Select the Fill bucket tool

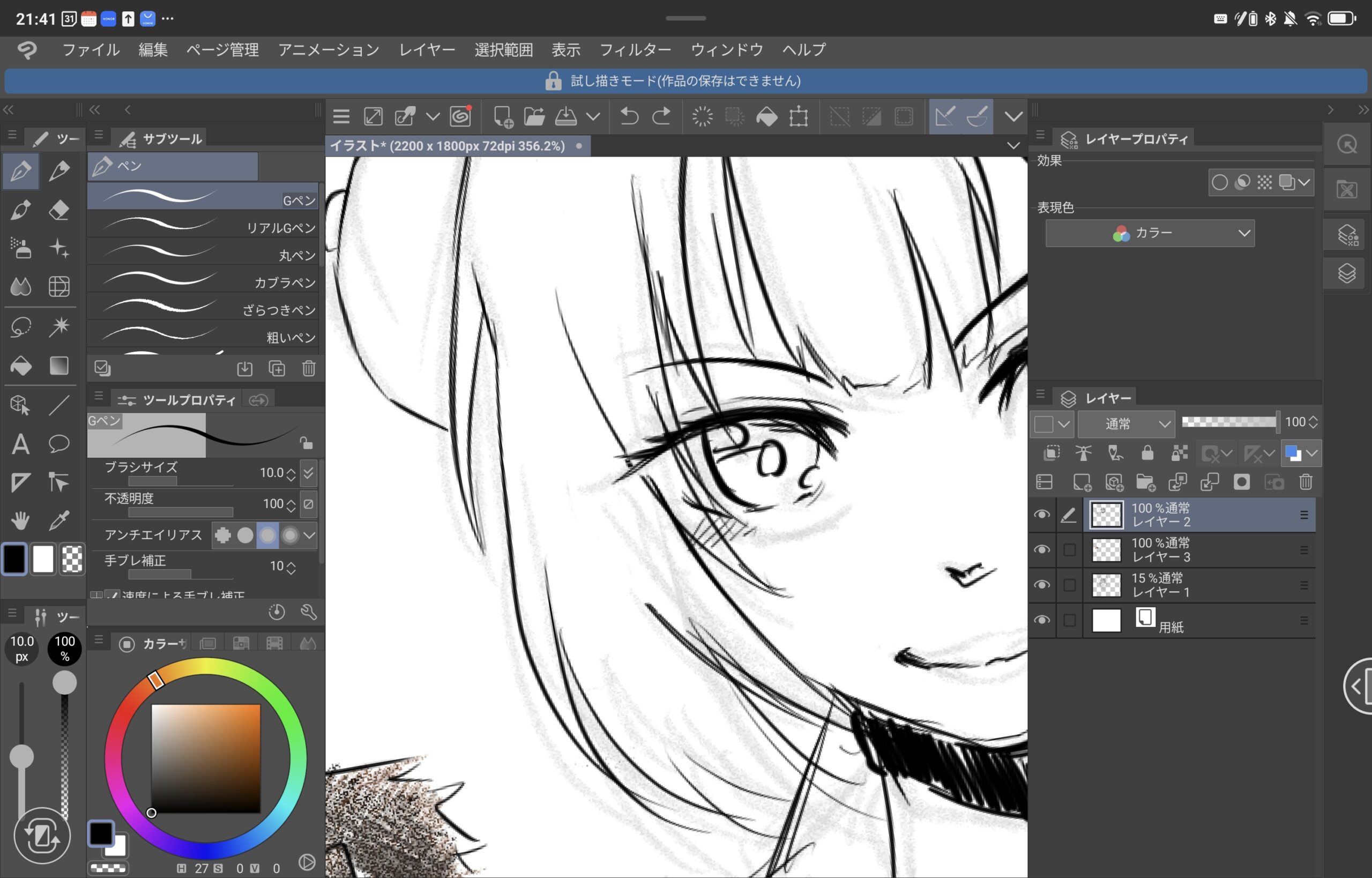pyautogui.click(x=21, y=366)
